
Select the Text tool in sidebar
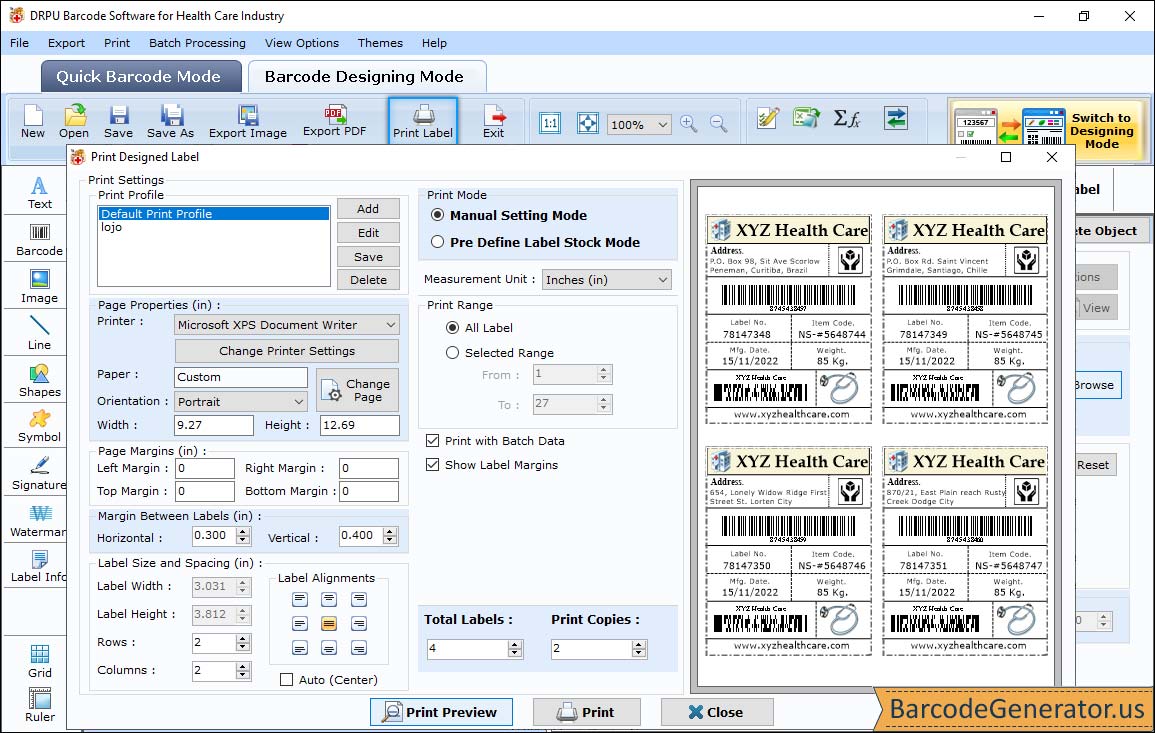(x=40, y=193)
